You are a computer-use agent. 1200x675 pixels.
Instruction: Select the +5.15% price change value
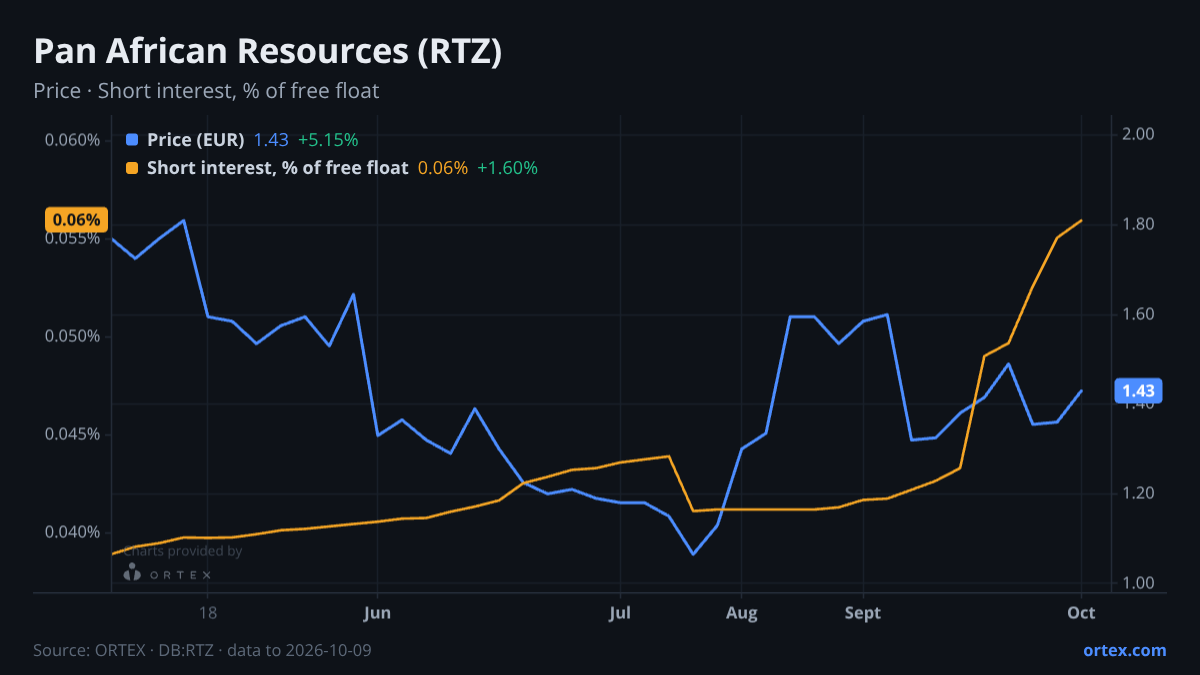(328, 140)
